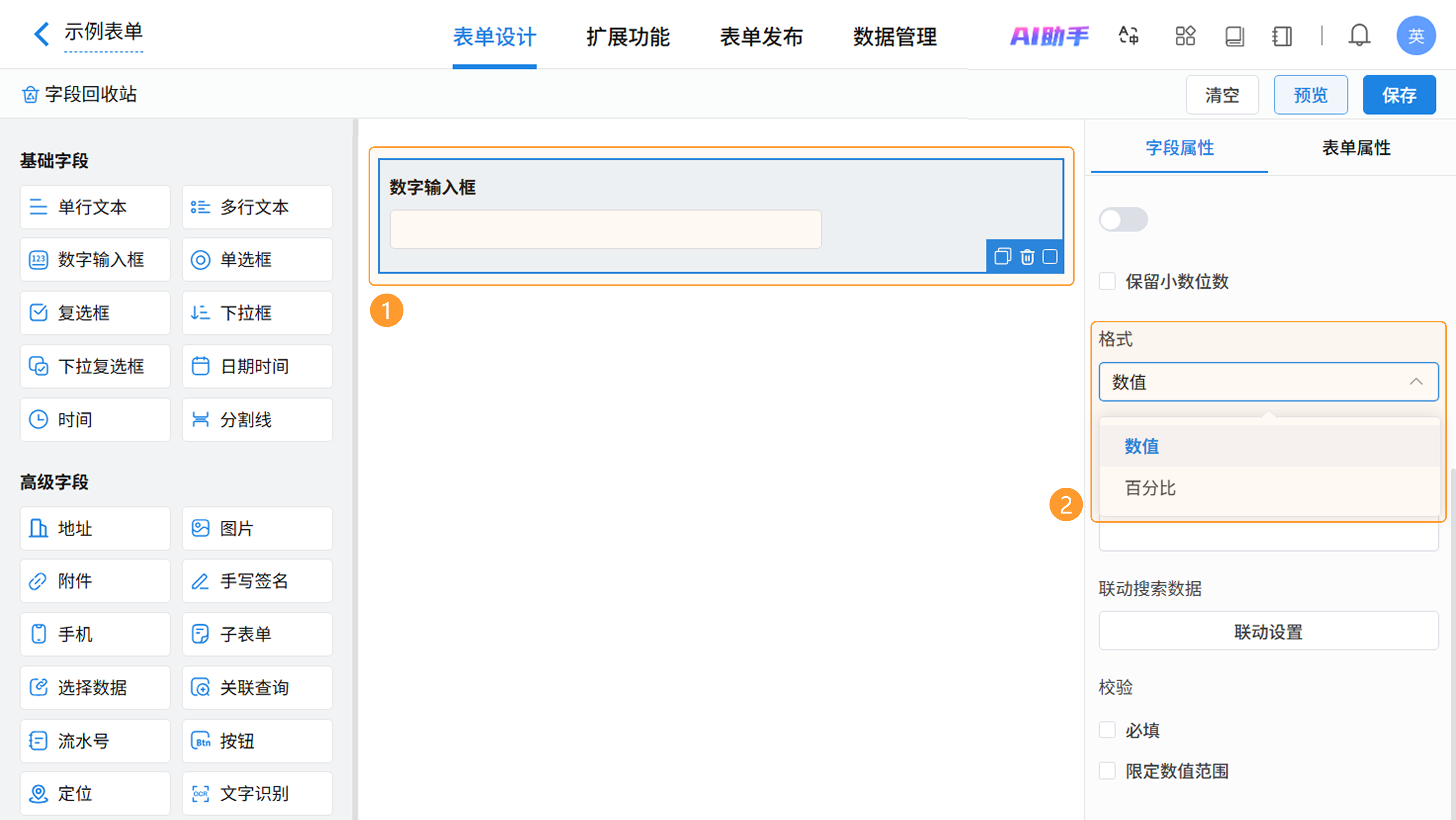Click the back arrow beside 示例表单
This screenshot has width=1456, height=820.
tap(41, 34)
